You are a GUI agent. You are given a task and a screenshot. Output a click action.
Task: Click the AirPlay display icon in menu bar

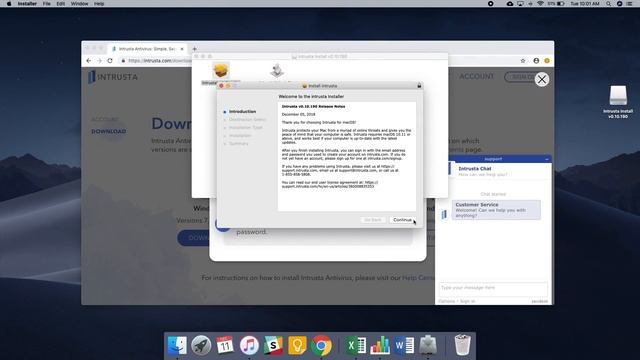[x=520, y=4]
